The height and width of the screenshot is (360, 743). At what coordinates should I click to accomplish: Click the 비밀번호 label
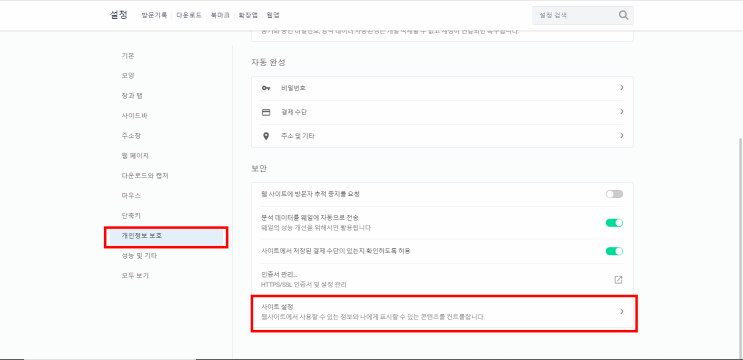(x=293, y=88)
